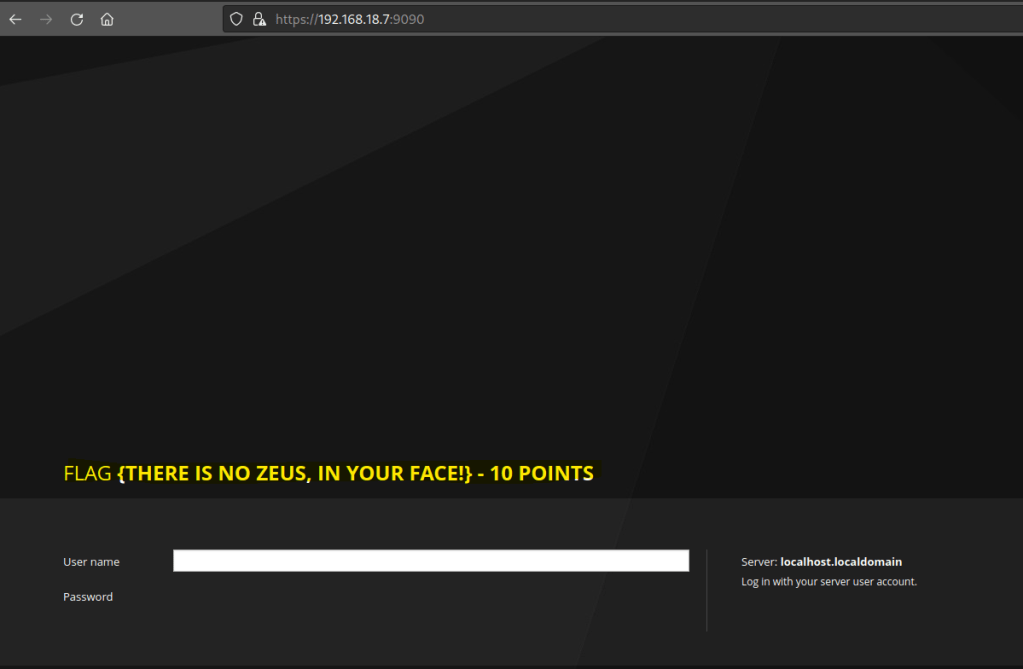Click the empty dark area above the flag banner

tap(500, 250)
